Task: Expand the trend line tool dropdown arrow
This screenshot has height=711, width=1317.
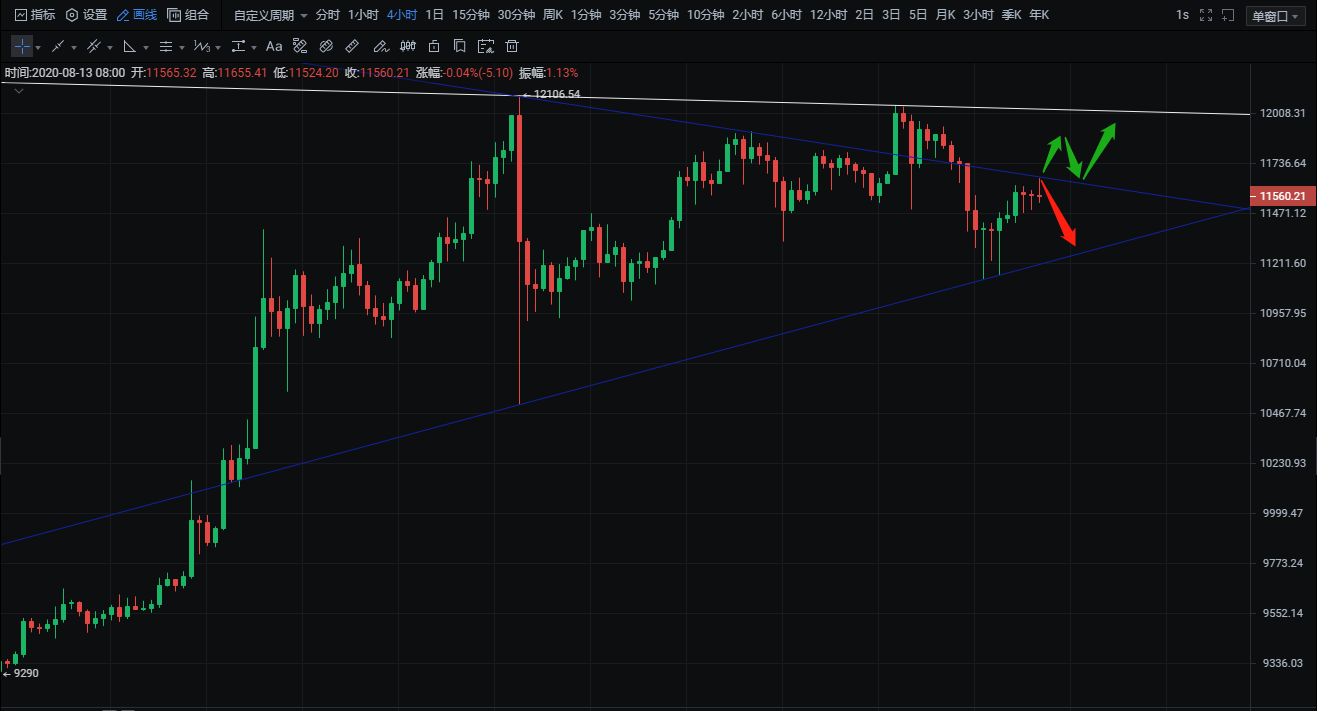Action: (x=74, y=47)
